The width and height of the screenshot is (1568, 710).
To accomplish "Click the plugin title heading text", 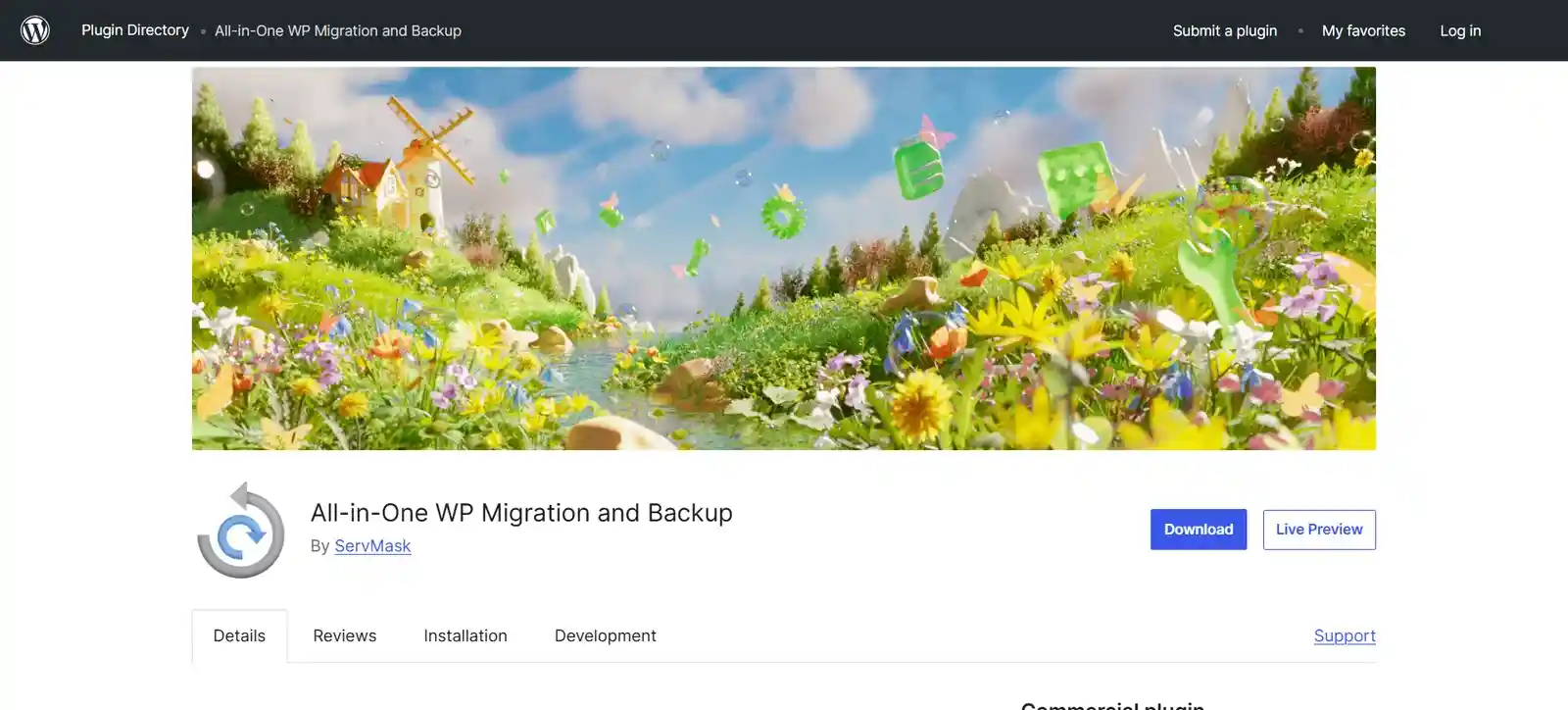I will click(x=521, y=513).
